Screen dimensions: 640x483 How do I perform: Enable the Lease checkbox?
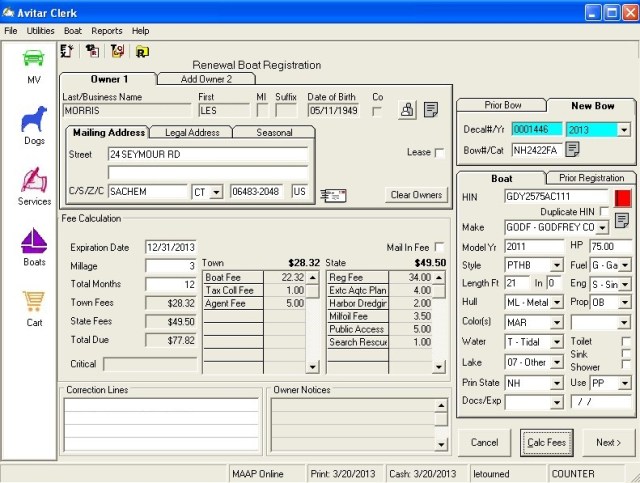click(x=440, y=153)
